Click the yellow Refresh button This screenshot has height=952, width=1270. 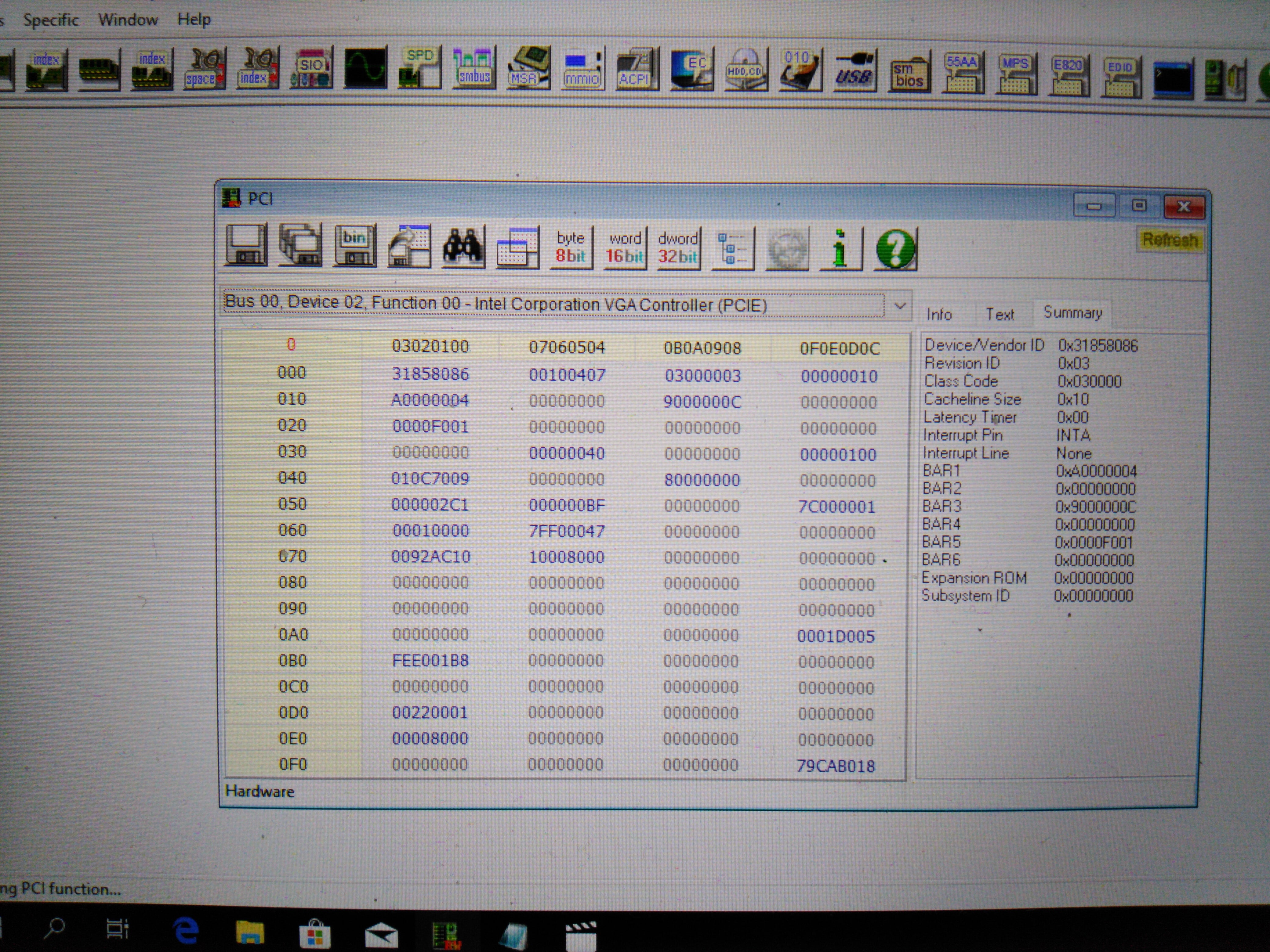tap(1170, 239)
